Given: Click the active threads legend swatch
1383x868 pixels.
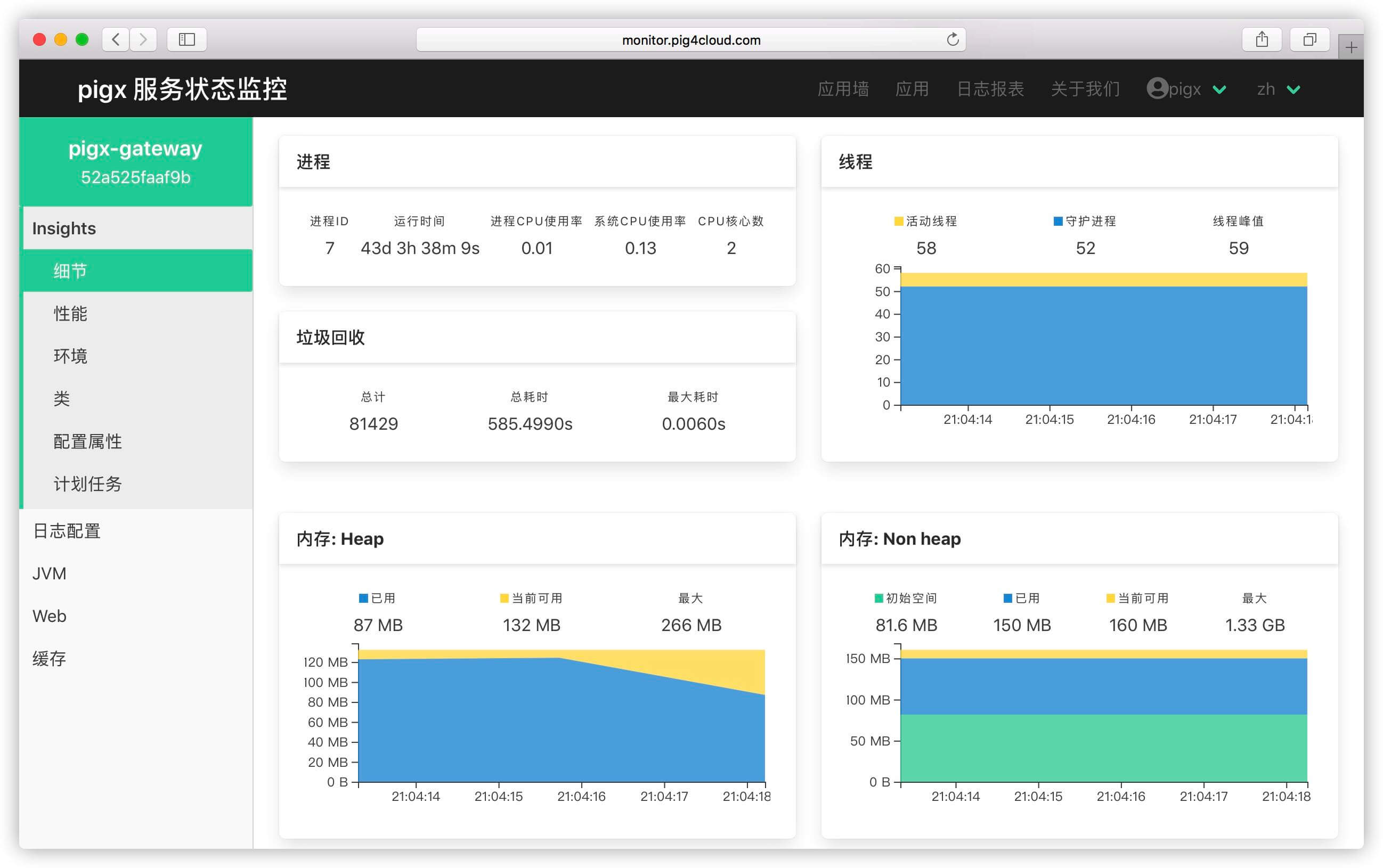Looking at the screenshot, I should [899, 222].
